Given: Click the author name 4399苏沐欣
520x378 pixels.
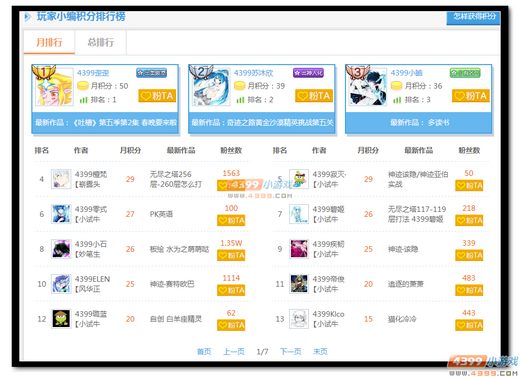Looking at the screenshot, I should pyautogui.click(x=253, y=73).
